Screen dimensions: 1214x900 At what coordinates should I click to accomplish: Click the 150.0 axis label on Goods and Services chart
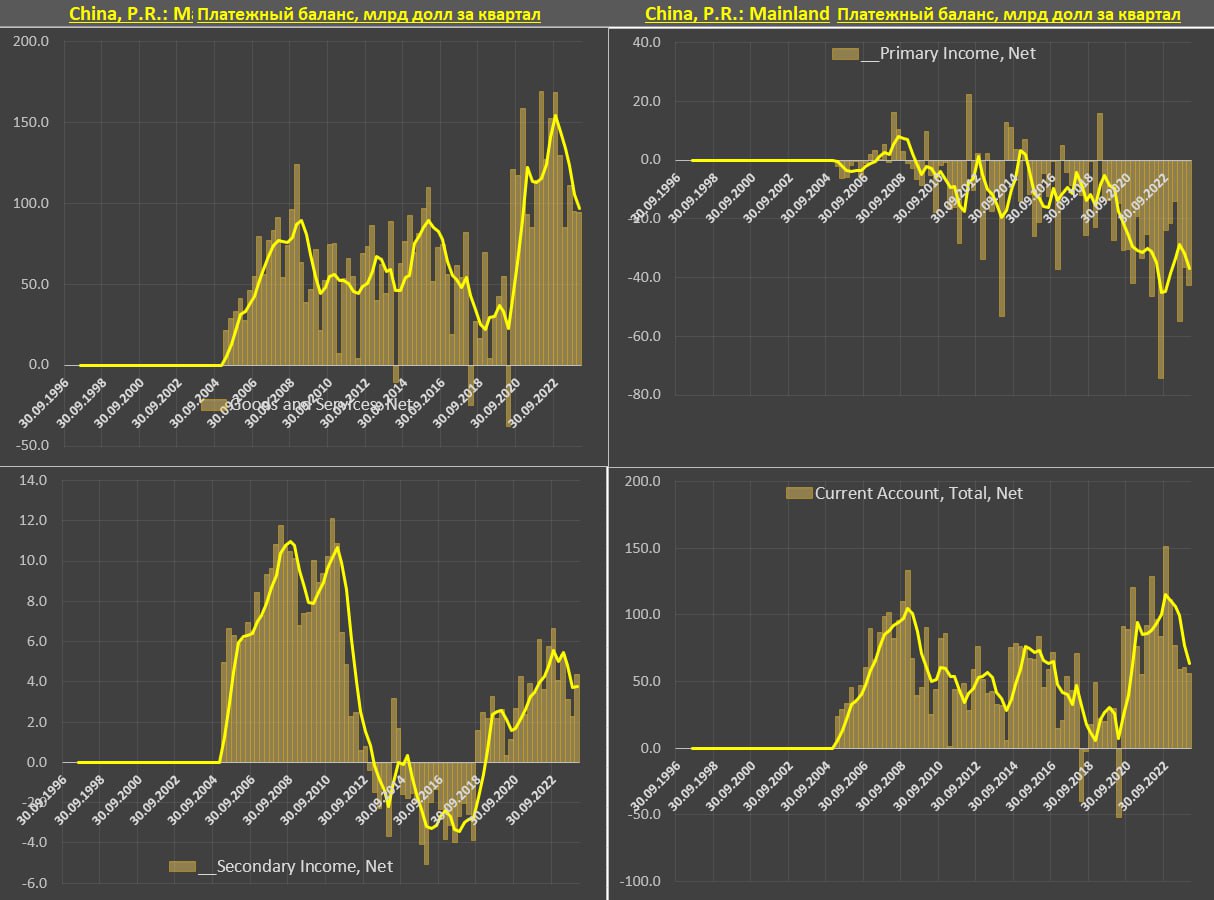click(30, 123)
